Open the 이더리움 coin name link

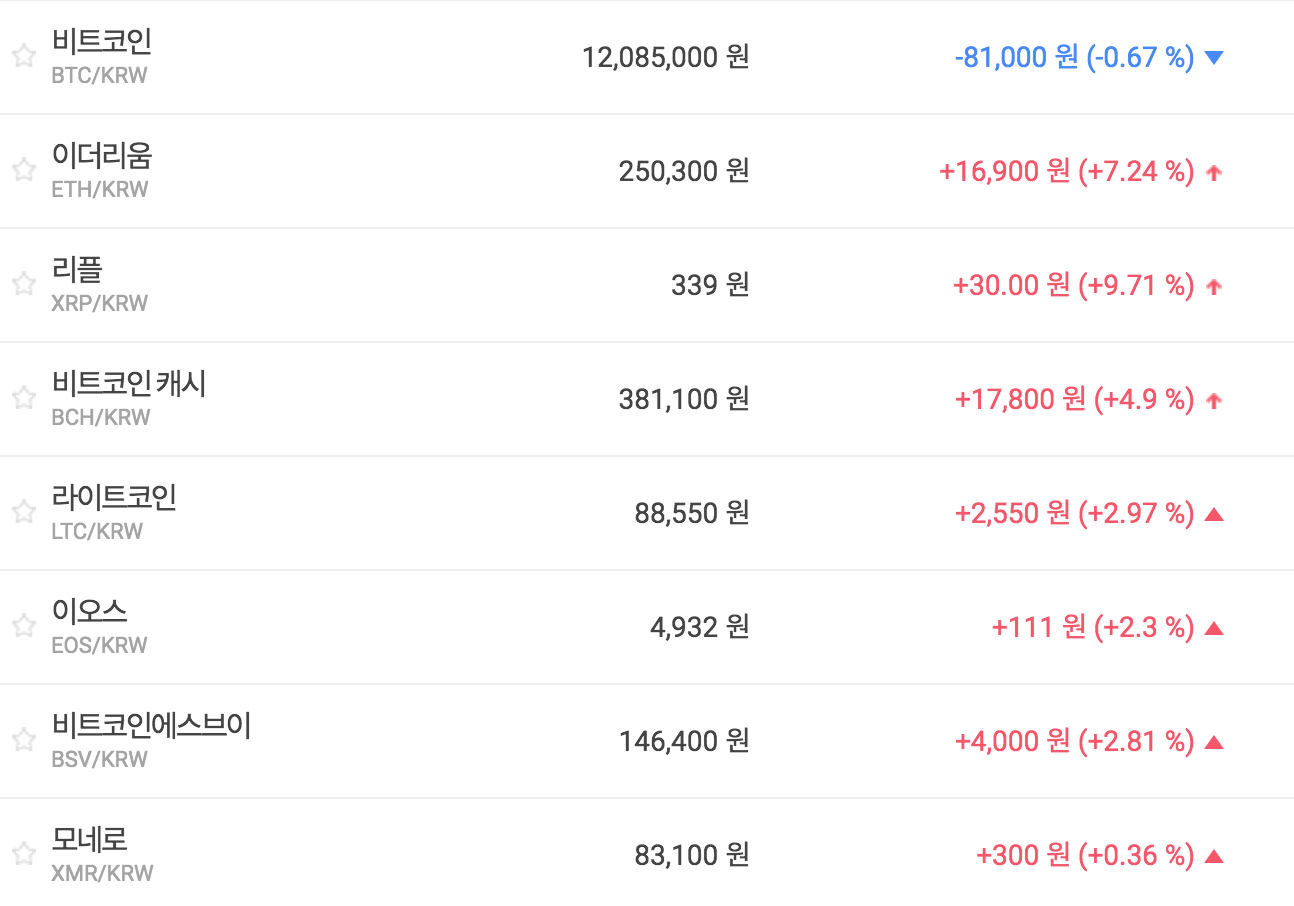click(x=101, y=155)
